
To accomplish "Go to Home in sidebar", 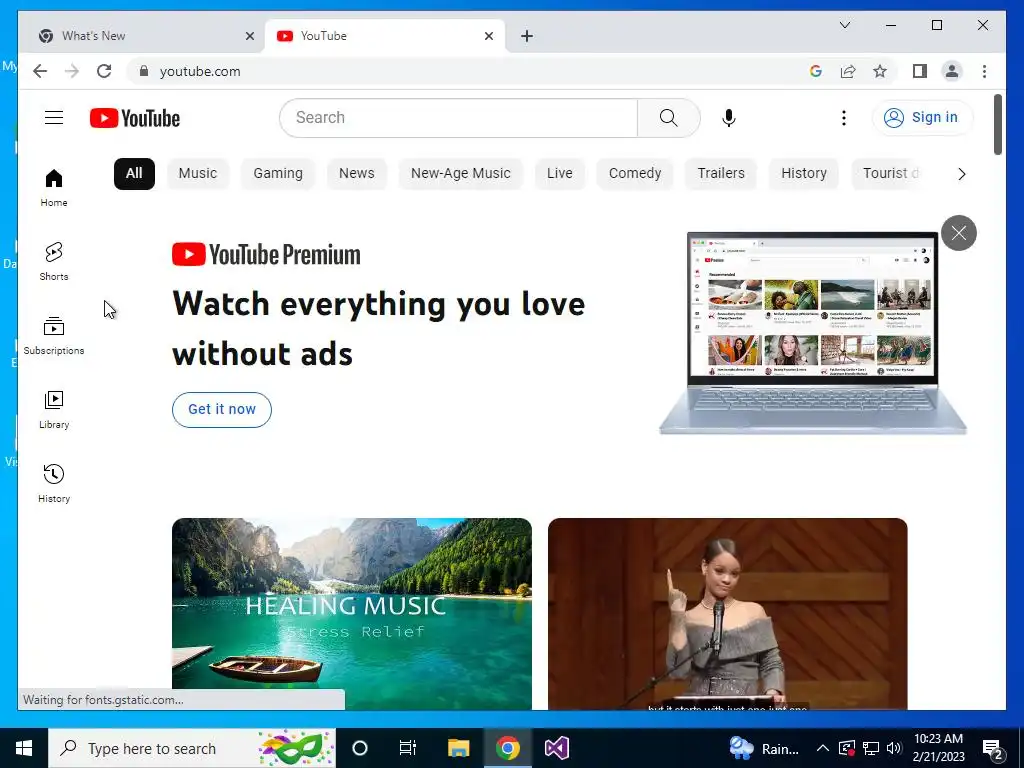I will pyautogui.click(x=54, y=188).
